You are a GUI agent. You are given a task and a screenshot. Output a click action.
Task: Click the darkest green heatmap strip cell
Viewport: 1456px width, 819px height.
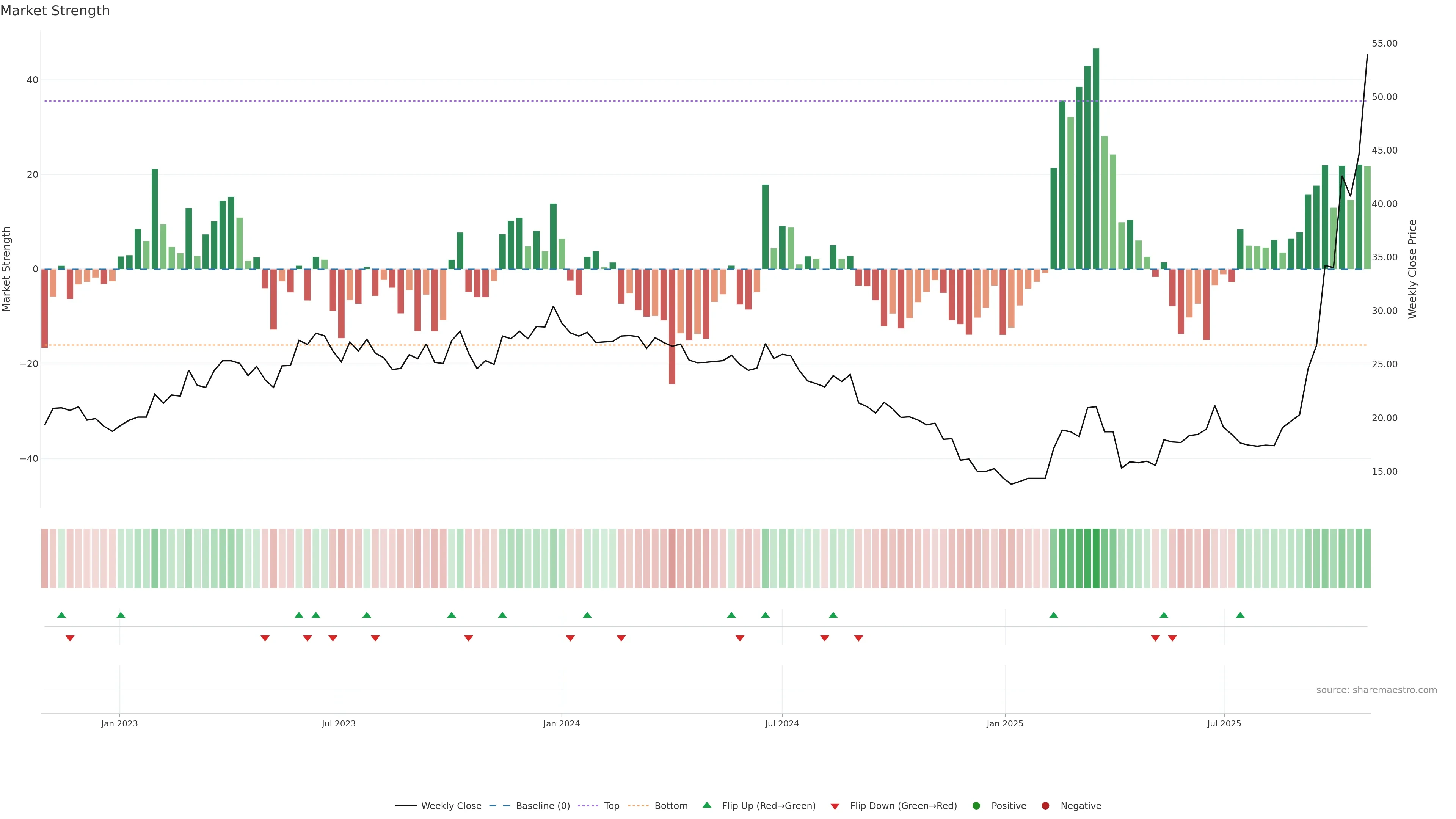coord(1096,558)
